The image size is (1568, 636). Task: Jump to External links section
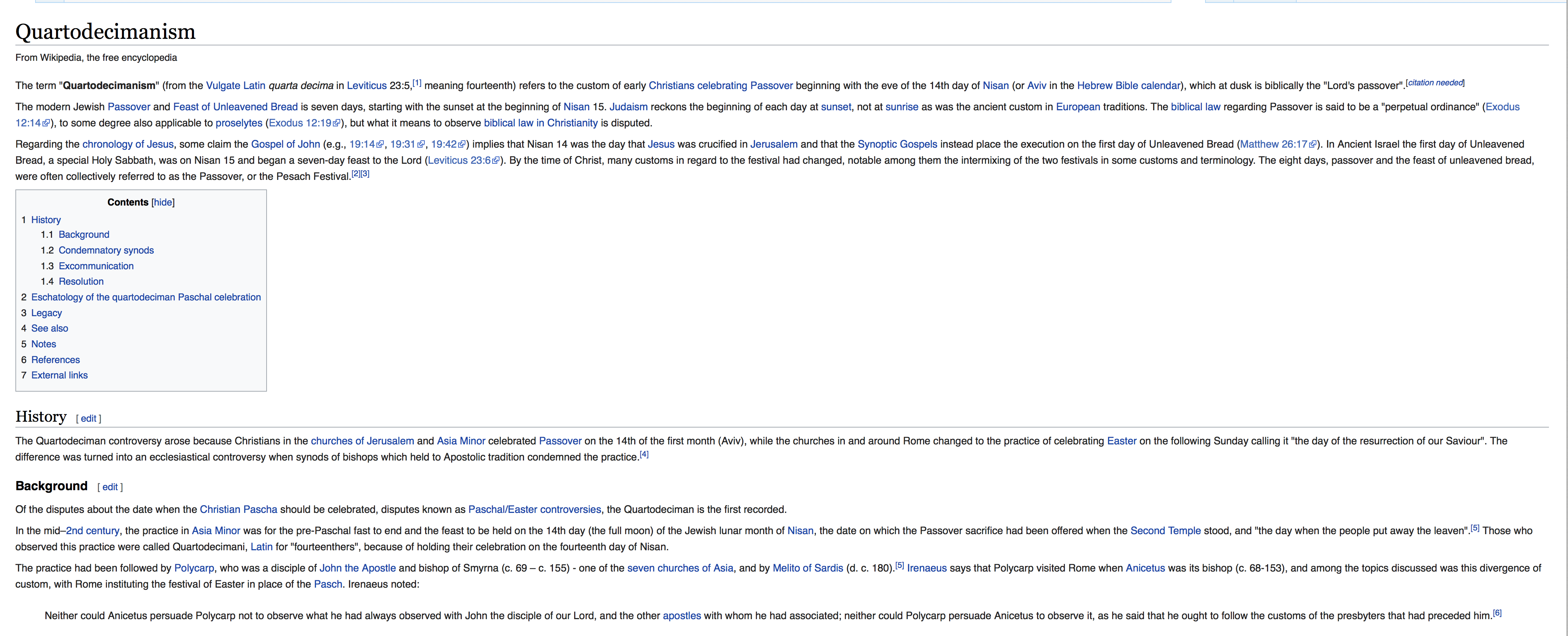click(x=59, y=375)
